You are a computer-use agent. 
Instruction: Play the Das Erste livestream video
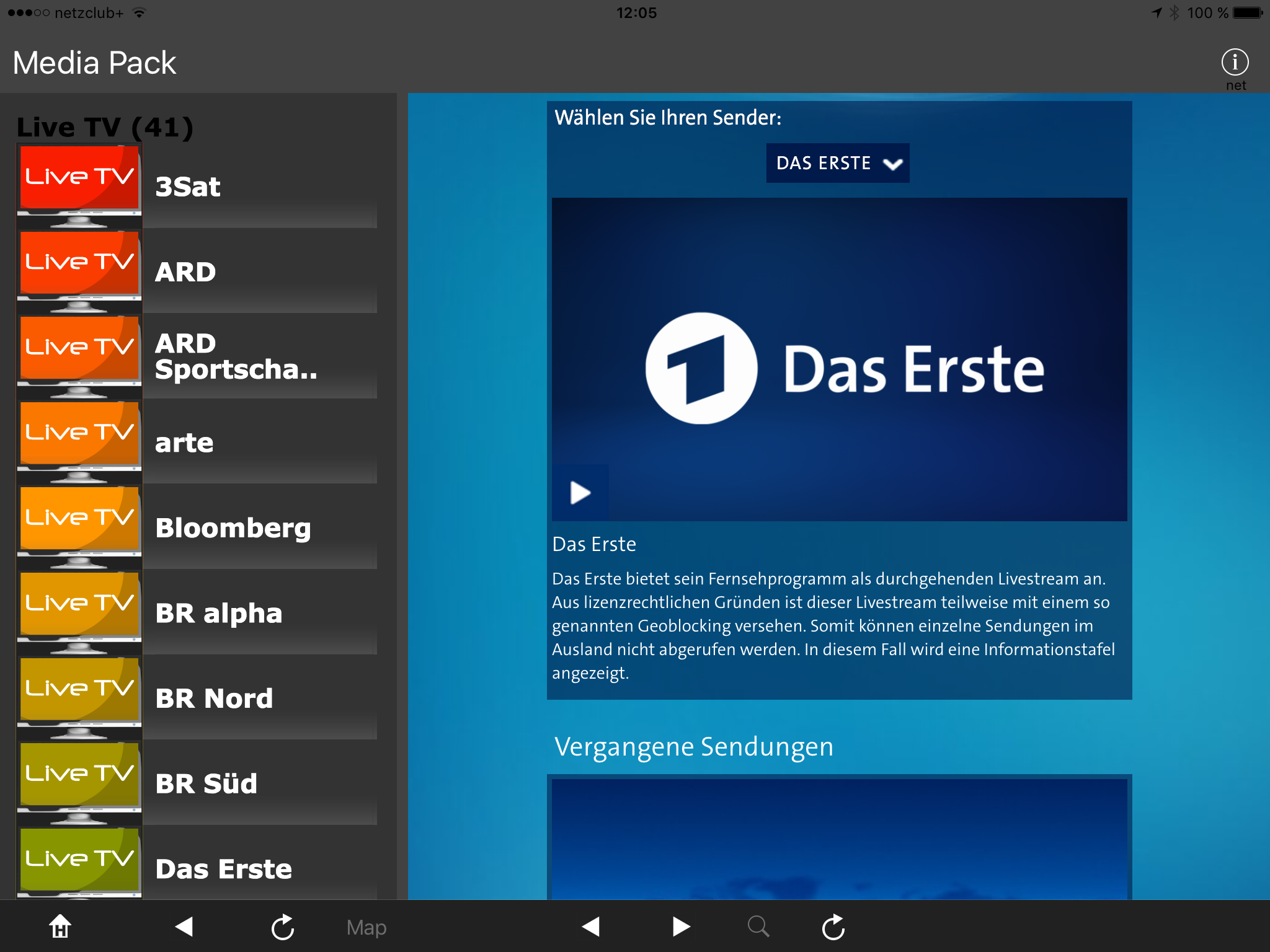point(580,493)
